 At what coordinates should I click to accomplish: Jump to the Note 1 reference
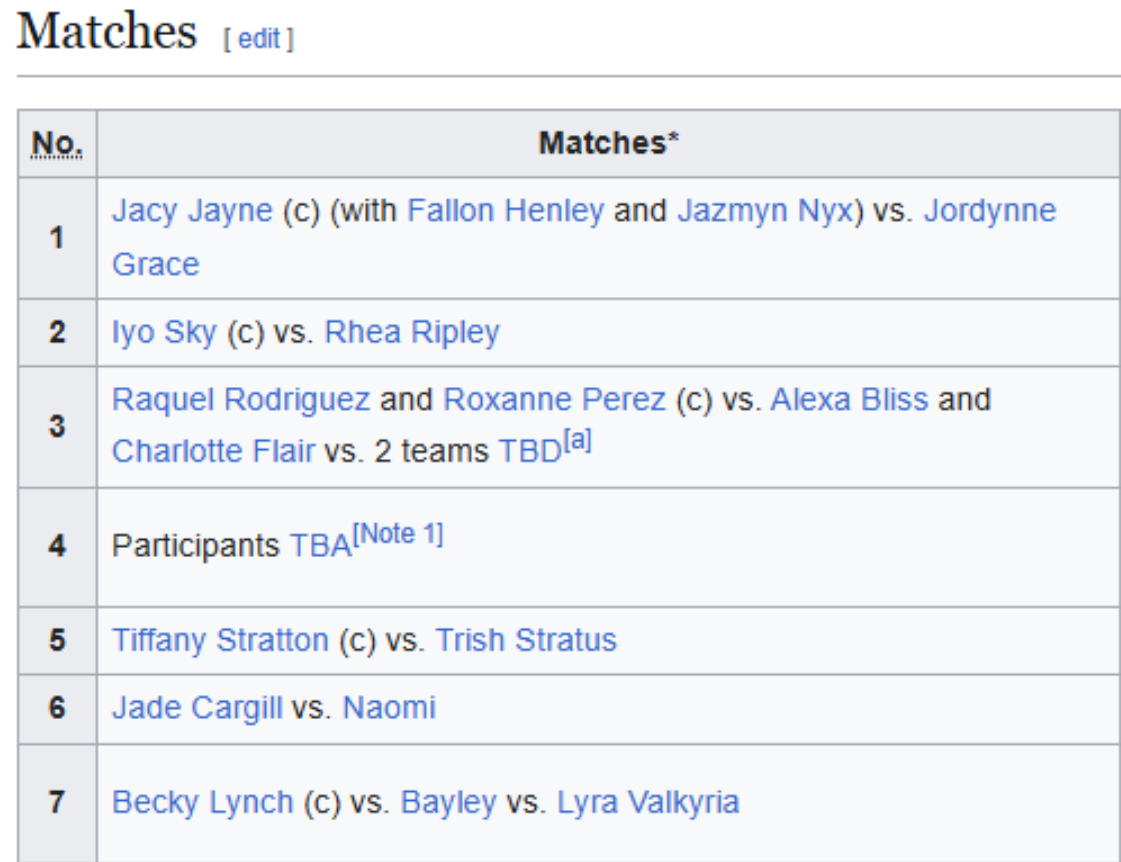(399, 534)
